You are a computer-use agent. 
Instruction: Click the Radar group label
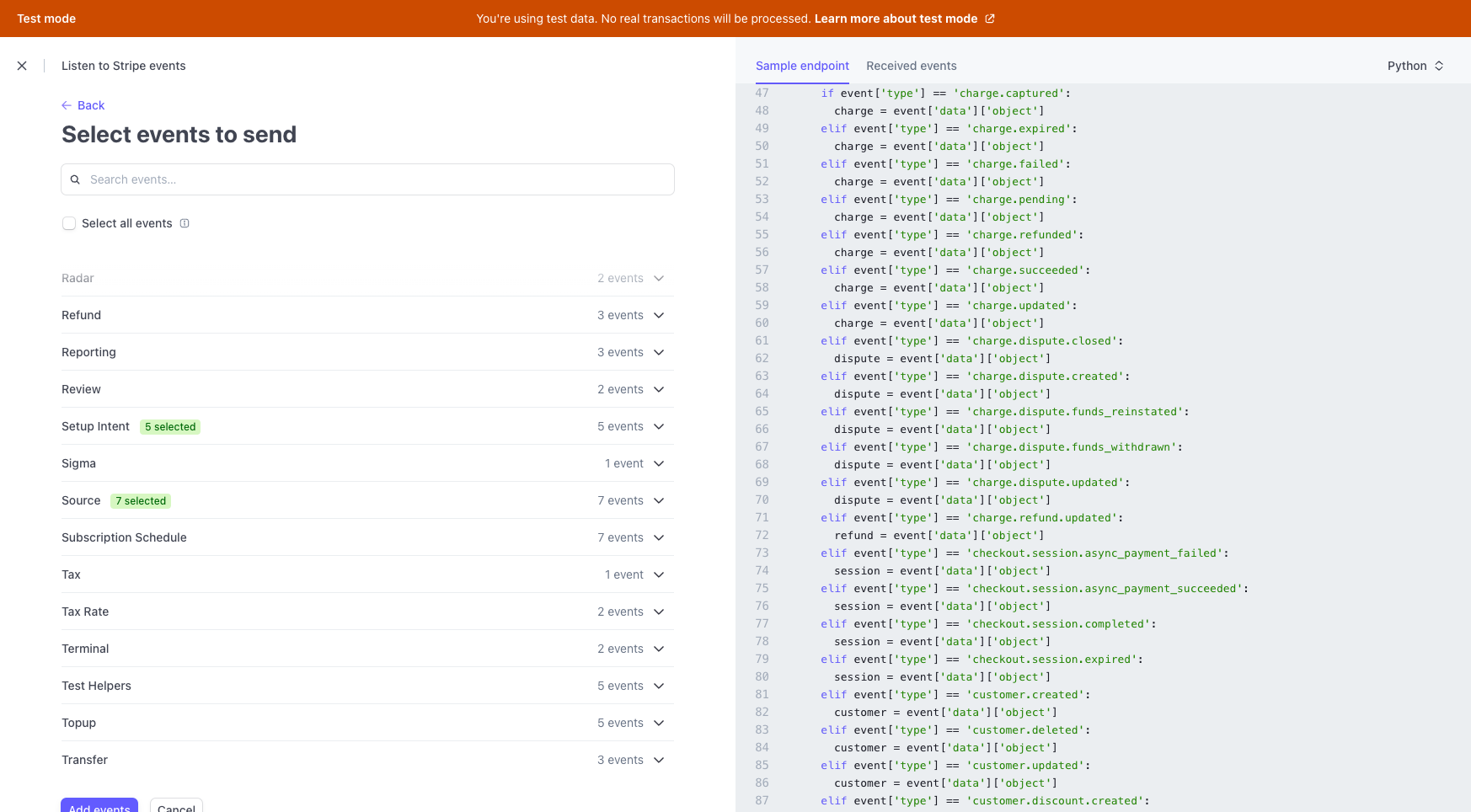[x=78, y=278]
